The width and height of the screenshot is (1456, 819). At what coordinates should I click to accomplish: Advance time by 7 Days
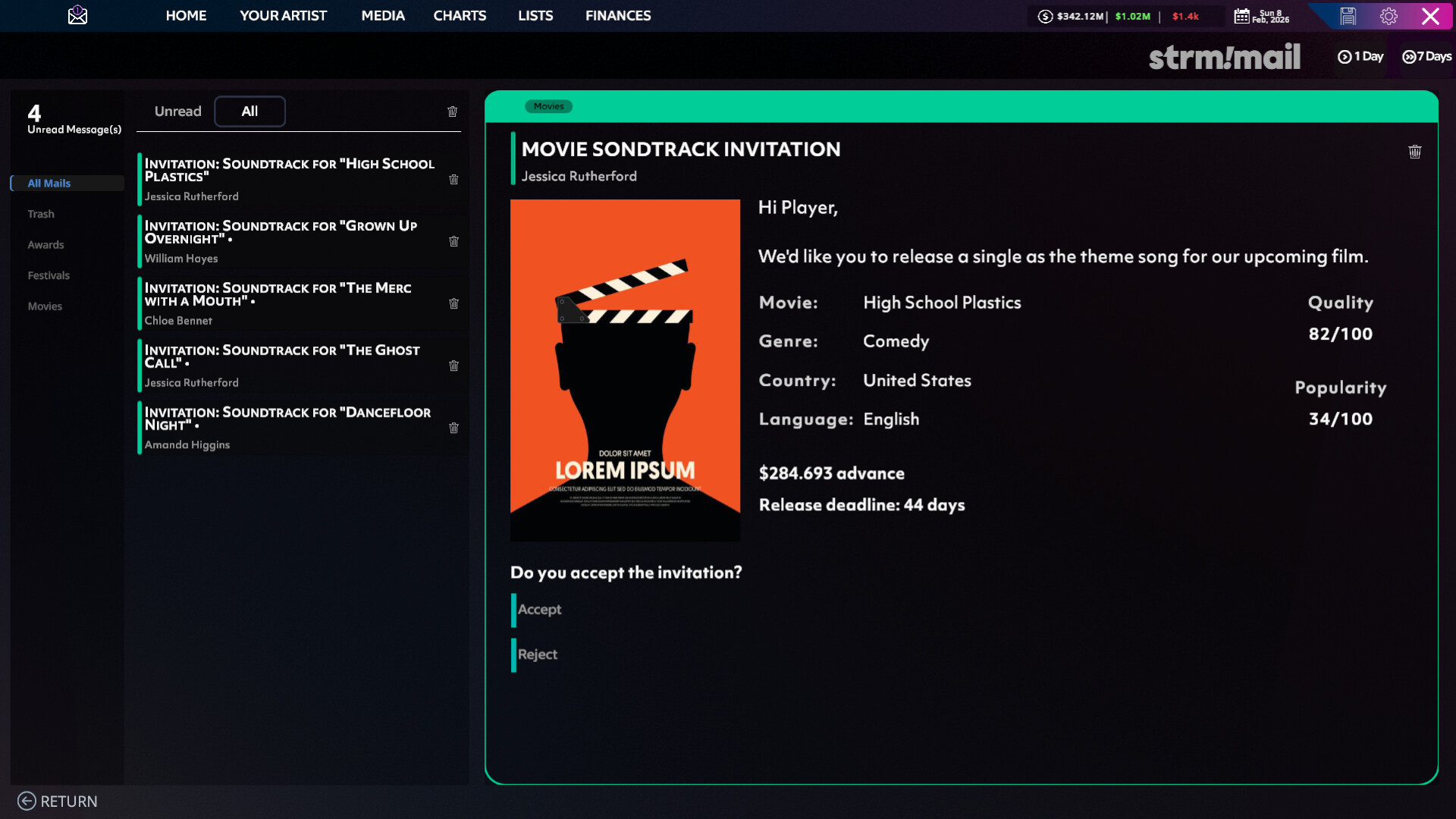[x=1426, y=56]
